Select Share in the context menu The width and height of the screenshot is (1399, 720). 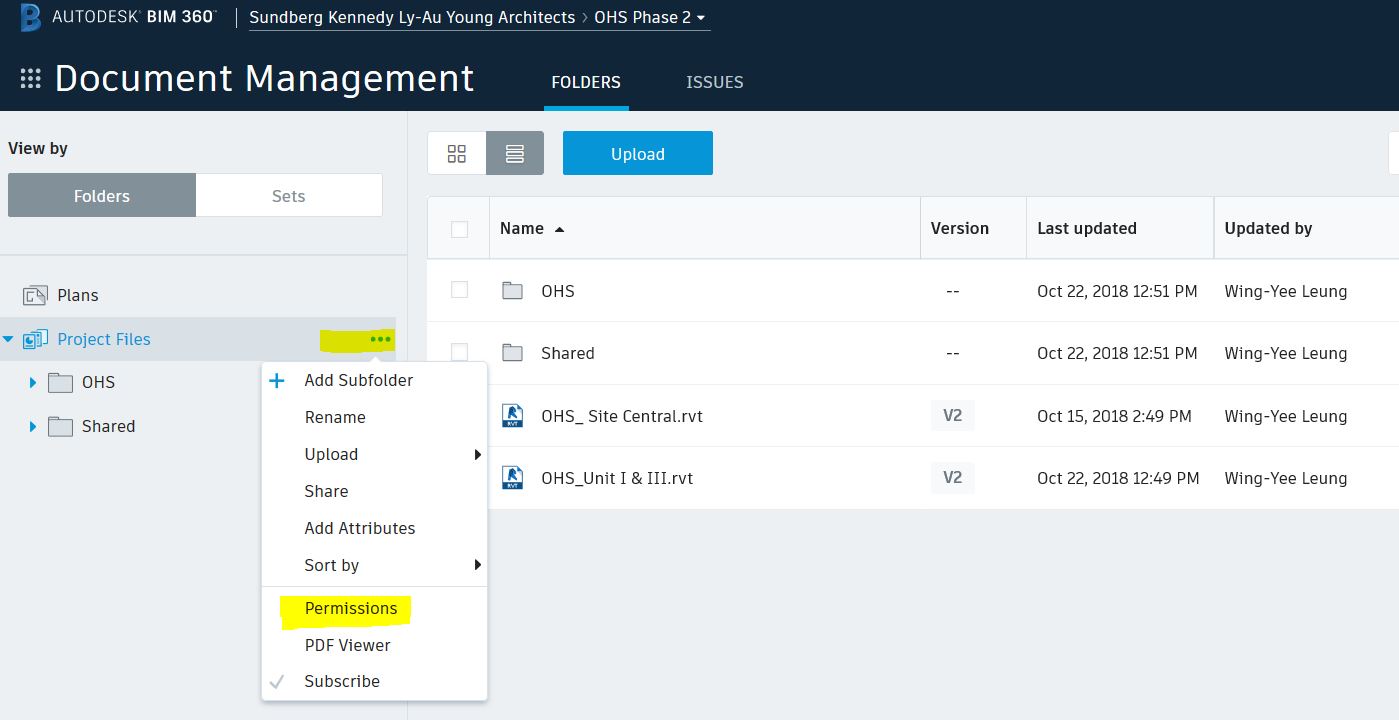click(326, 491)
